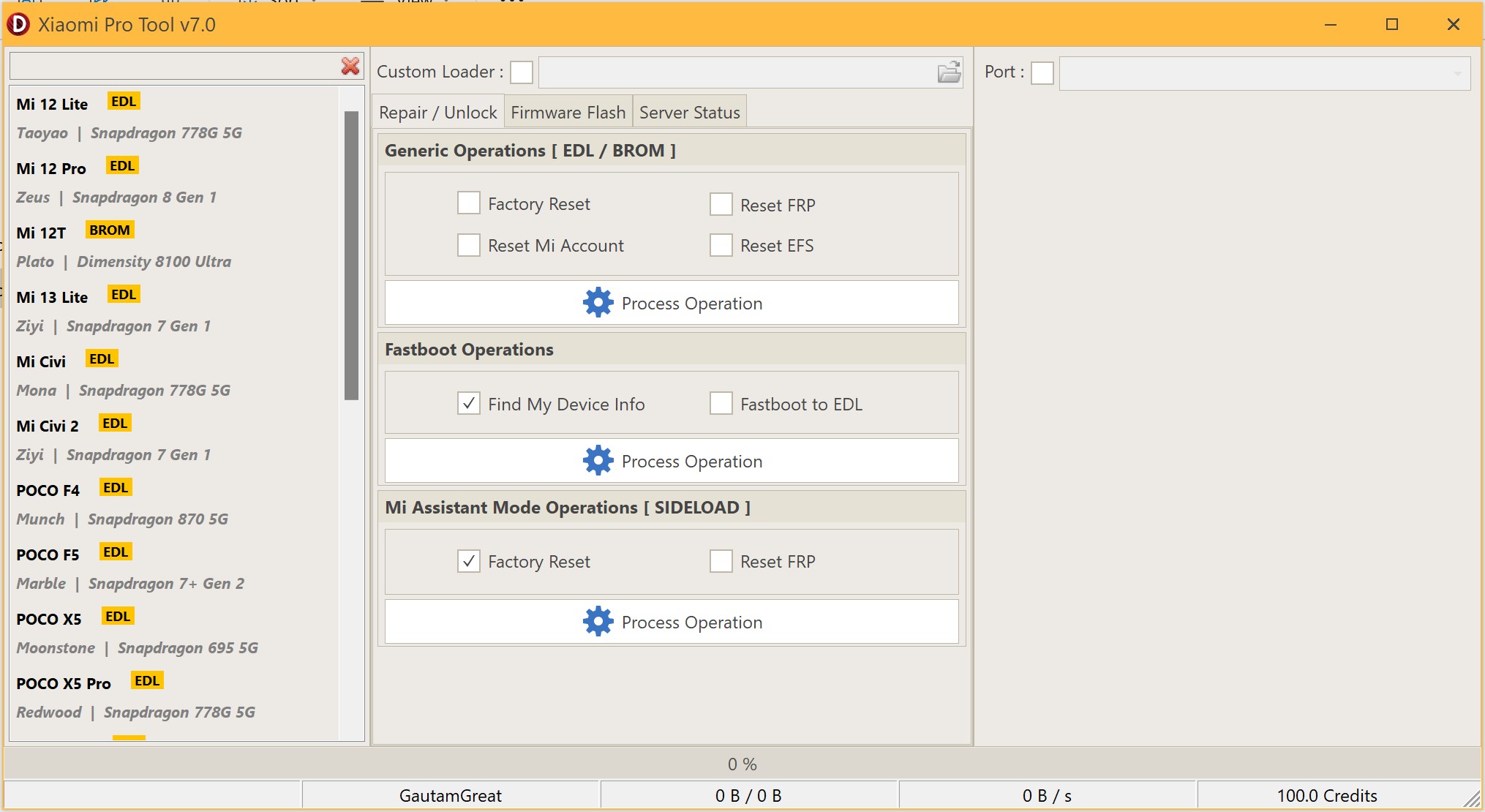Image resolution: width=1485 pixels, height=812 pixels.
Task: Uncheck Factory Reset in Sideload section
Action: coord(469,561)
